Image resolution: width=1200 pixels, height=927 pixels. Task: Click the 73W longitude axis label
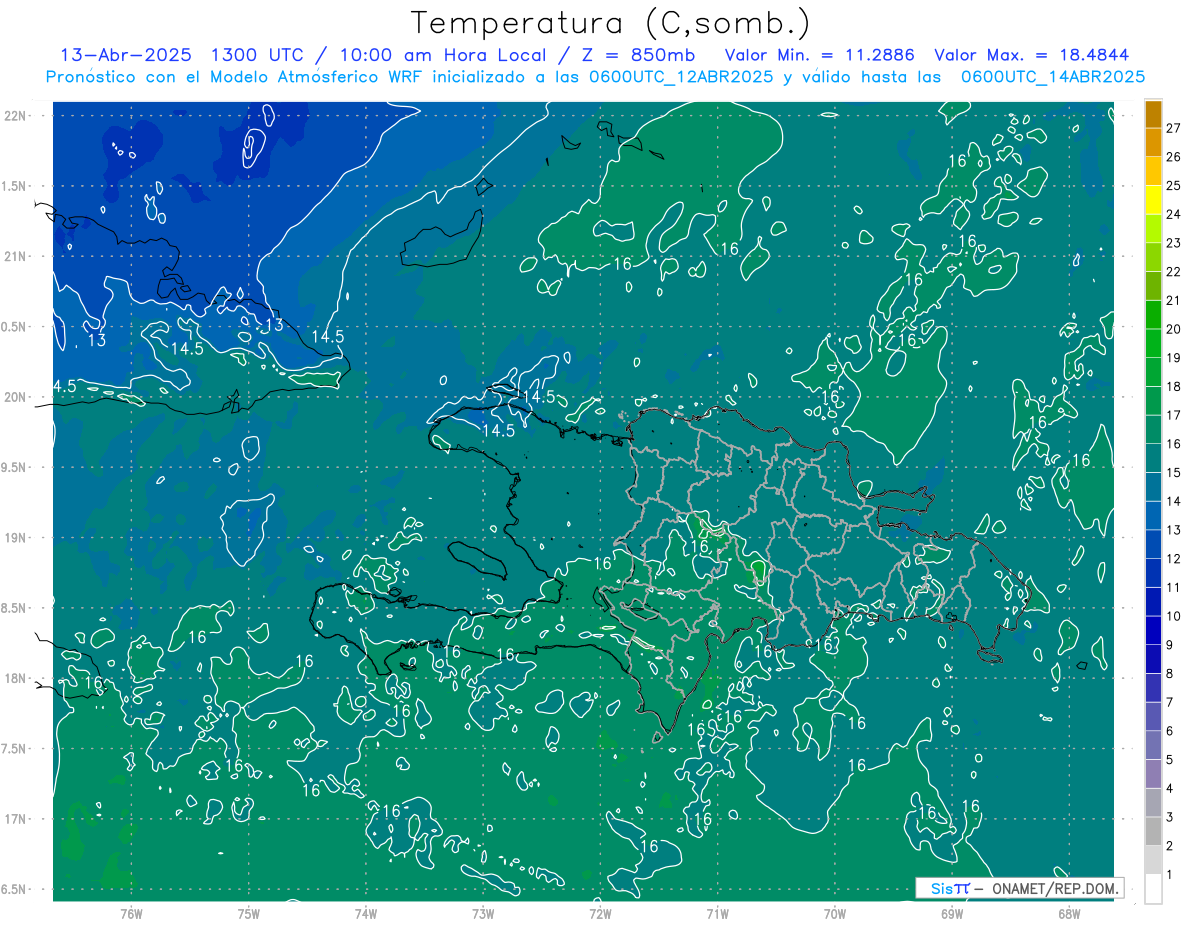point(483,914)
